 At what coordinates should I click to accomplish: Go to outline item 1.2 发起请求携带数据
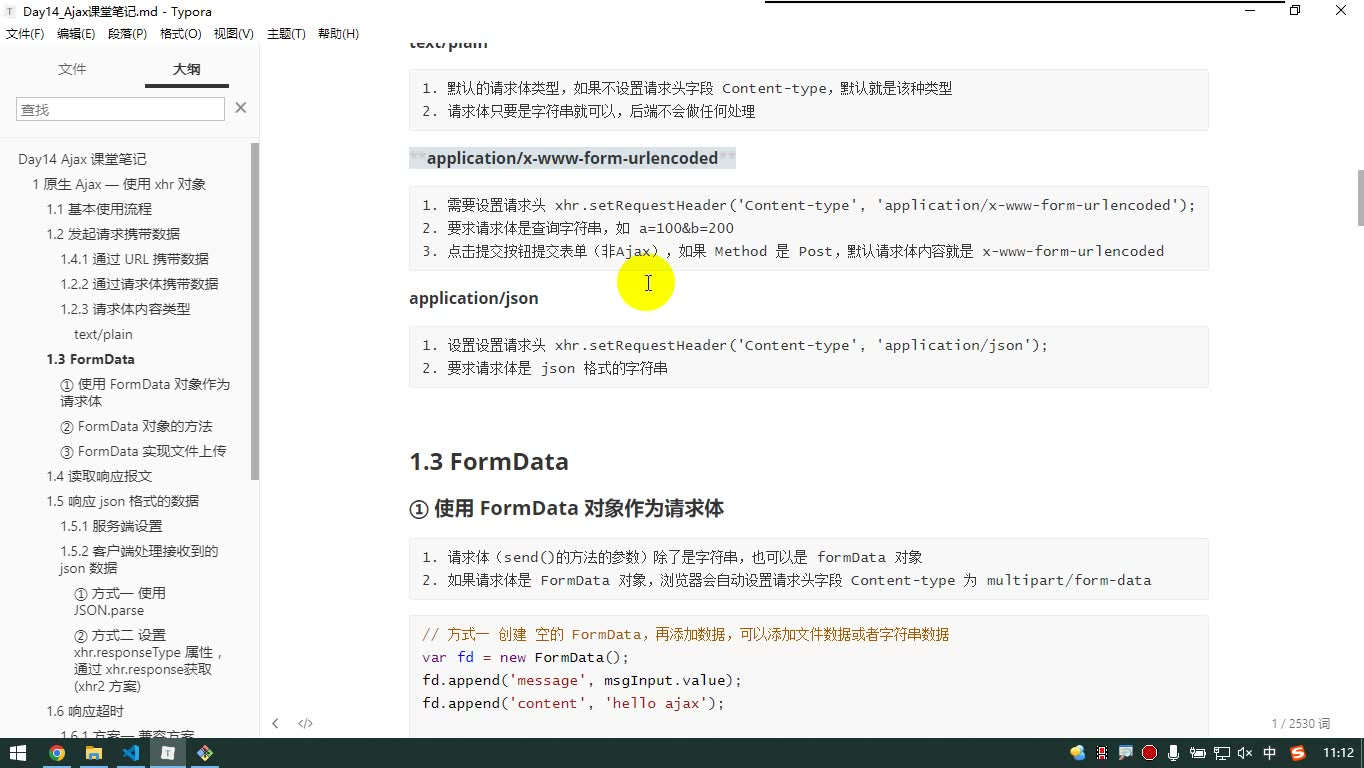[x=113, y=234]
